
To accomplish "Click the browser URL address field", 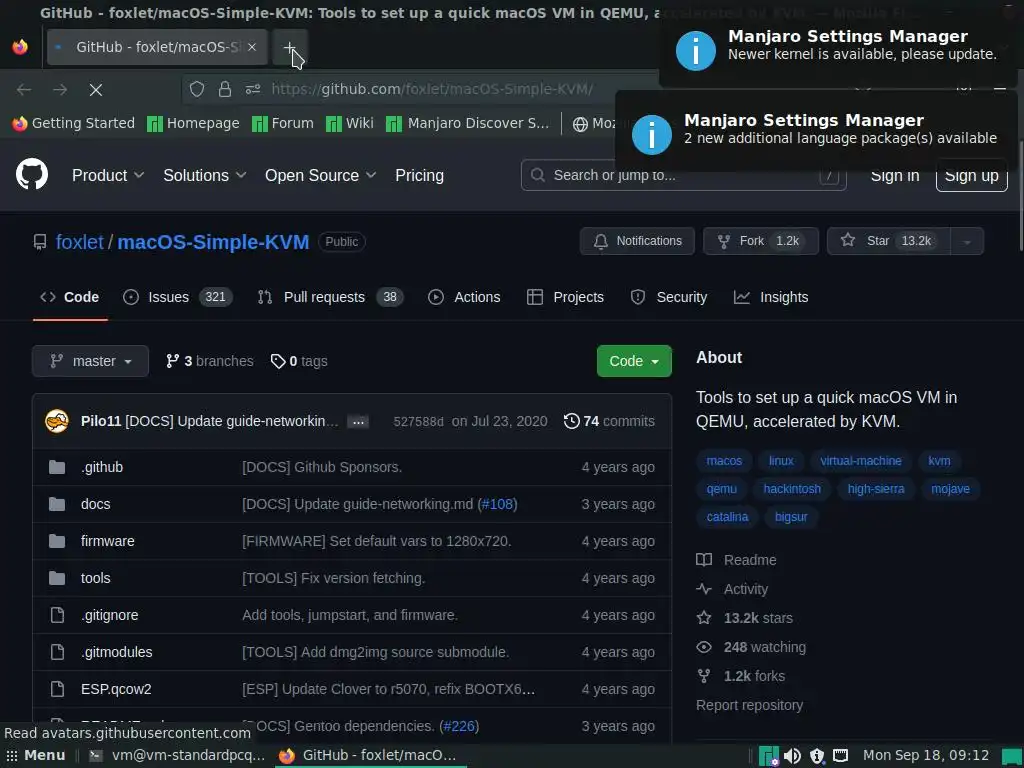I will coord(432,89).
